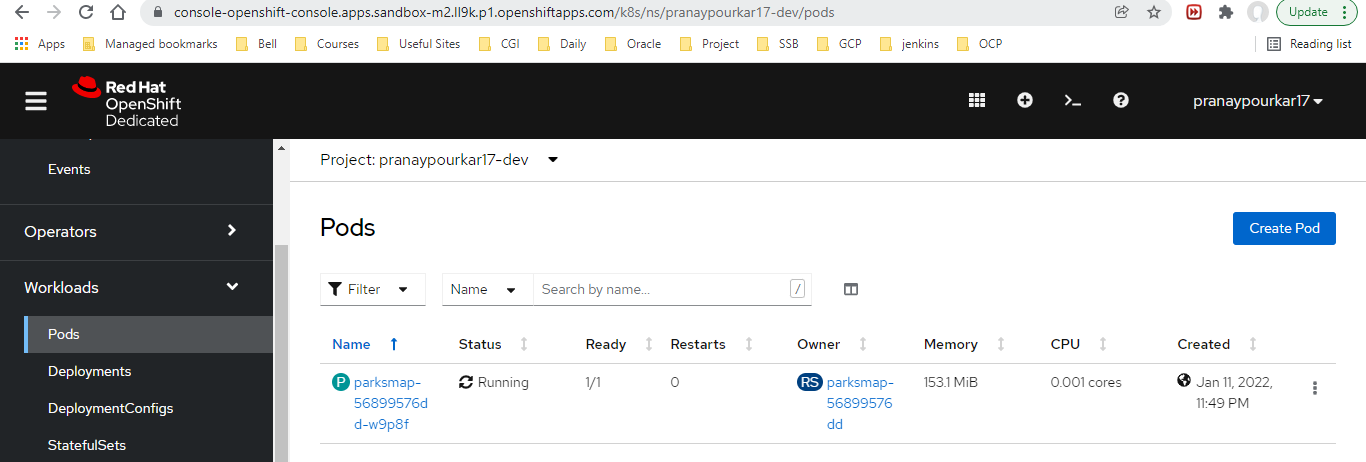The image size is (1366, 462).
Task: Select Deployments in the sidebar
Action: tap(89, 371)
